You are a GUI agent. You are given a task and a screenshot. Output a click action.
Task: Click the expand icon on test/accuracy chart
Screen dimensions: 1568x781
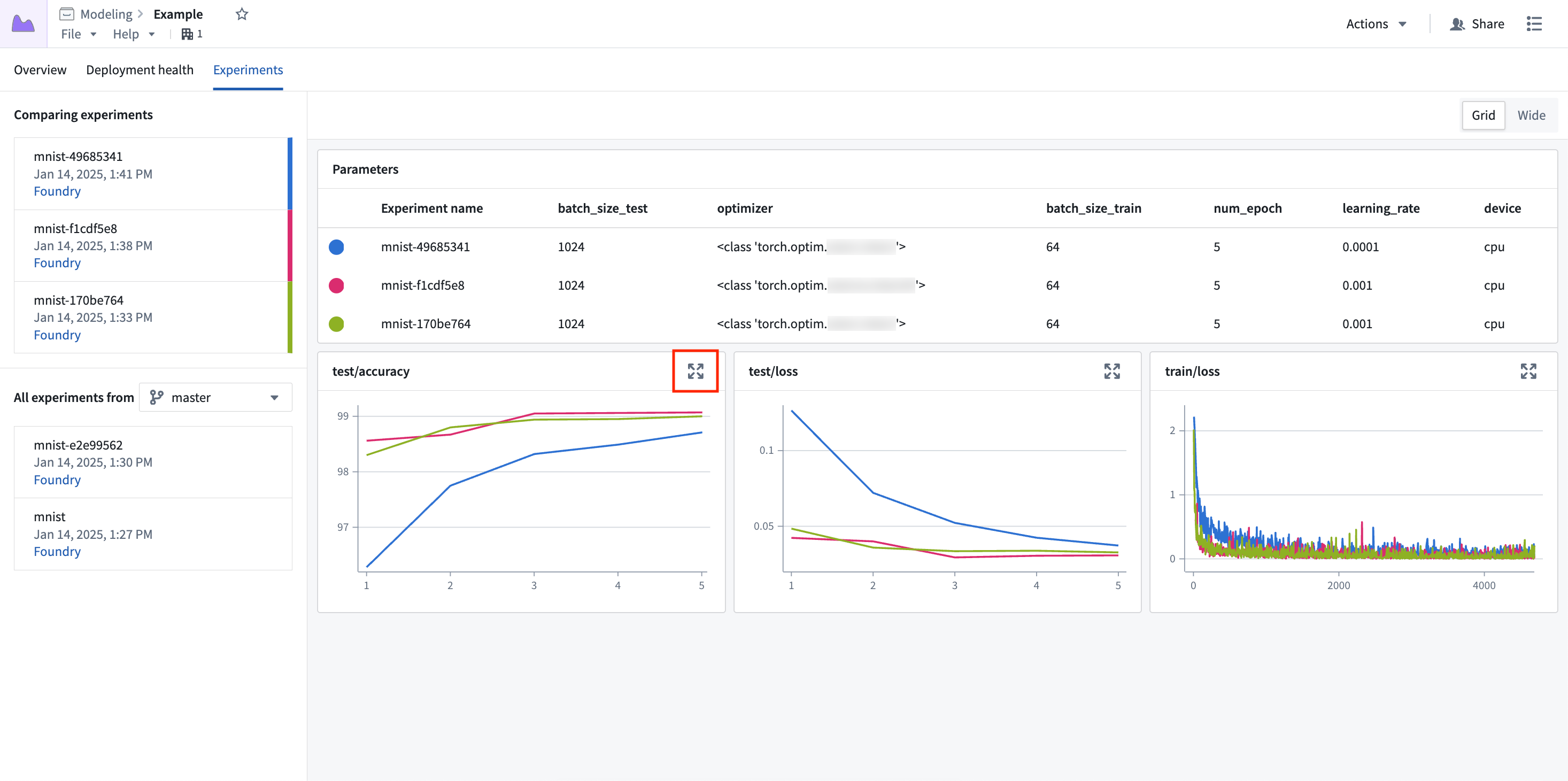pyautogui.click(x=697, y=371)
